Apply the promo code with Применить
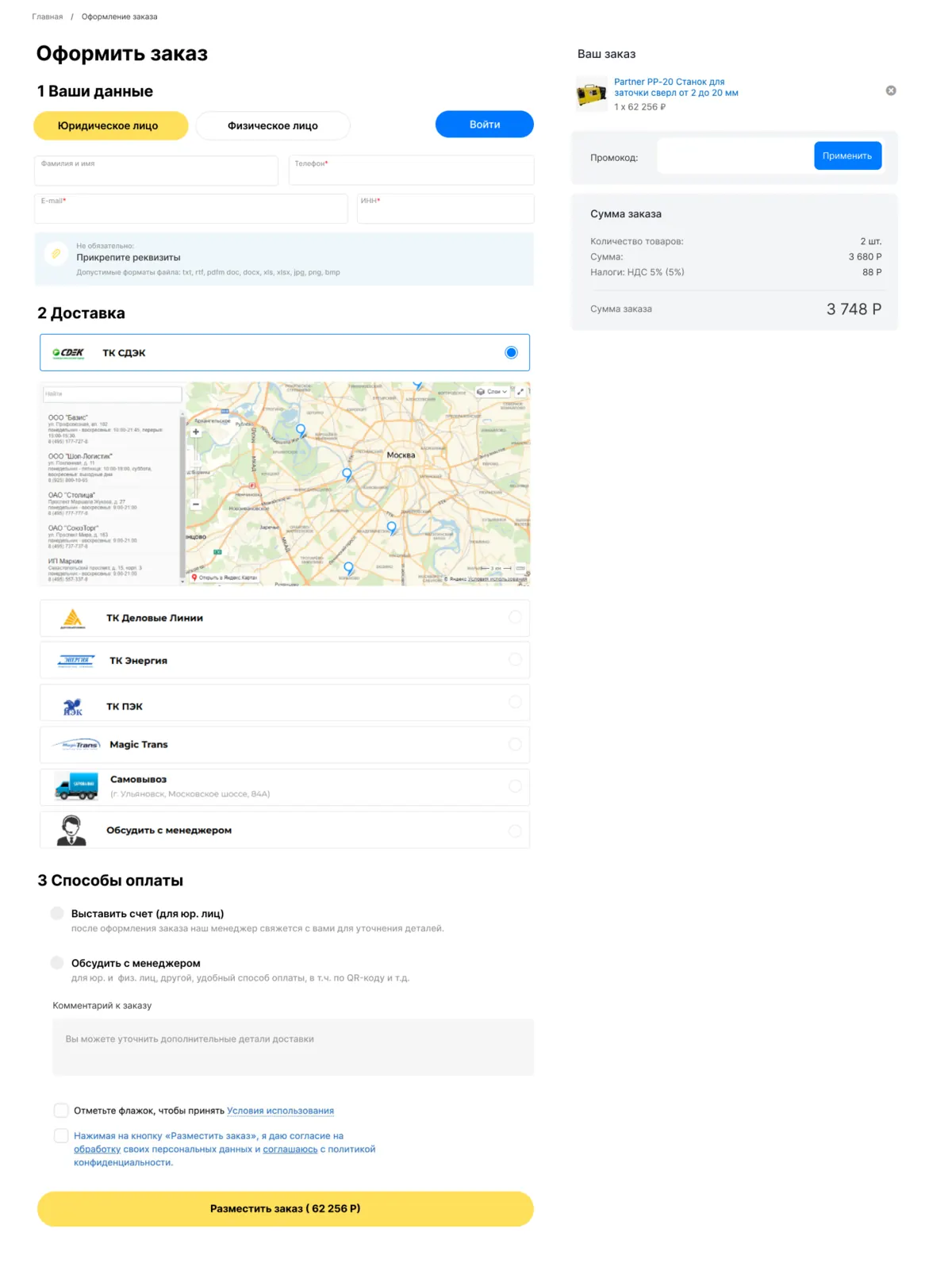952x1282 pixels. (x=847, y=156)
